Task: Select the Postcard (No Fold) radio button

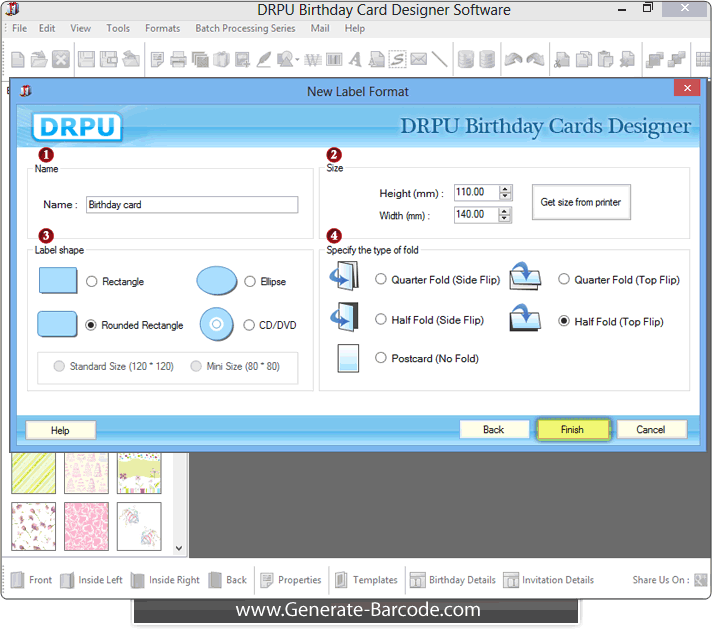Action: point(381,358)
